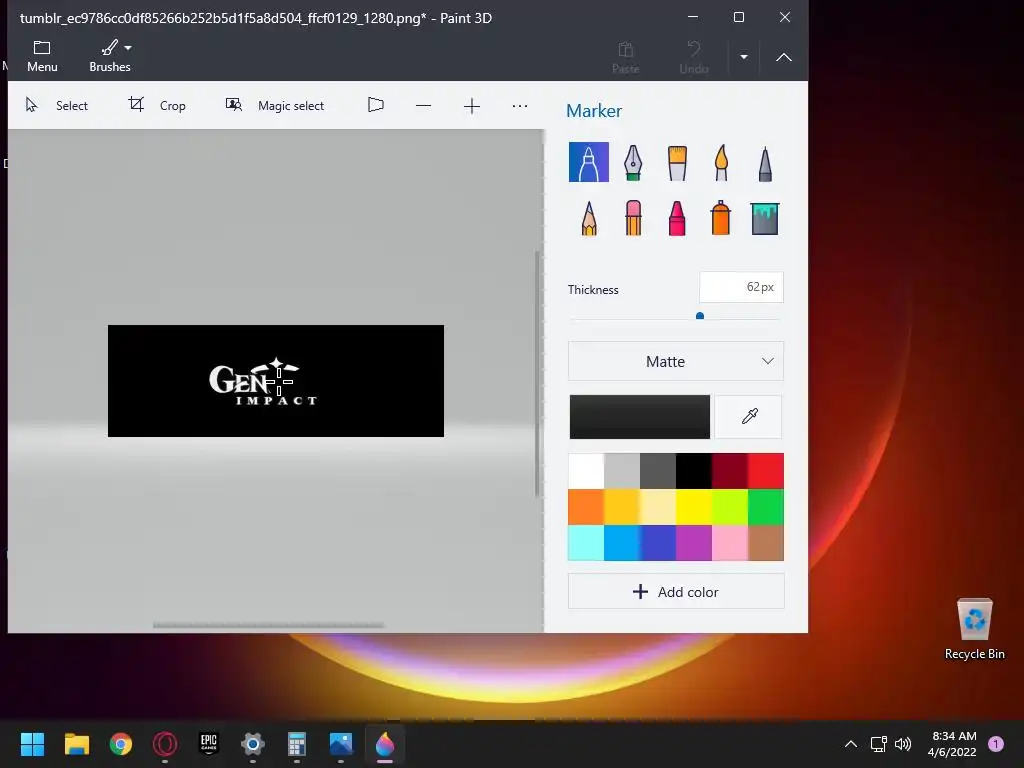Pick the pink color swatch
The image size is (1024, 768).
[729, 543]
